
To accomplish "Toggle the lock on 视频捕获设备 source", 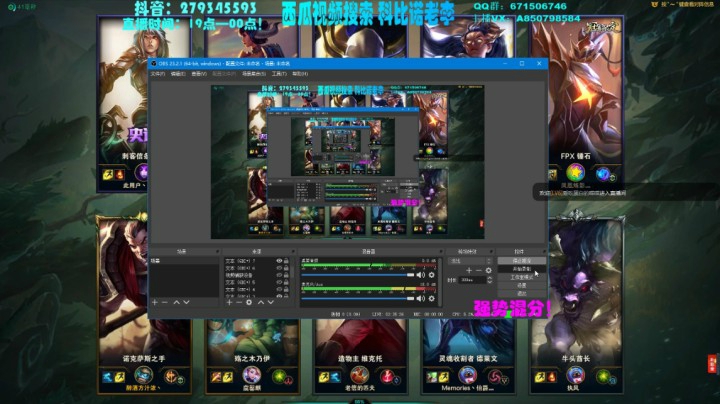I will point(286,275).
